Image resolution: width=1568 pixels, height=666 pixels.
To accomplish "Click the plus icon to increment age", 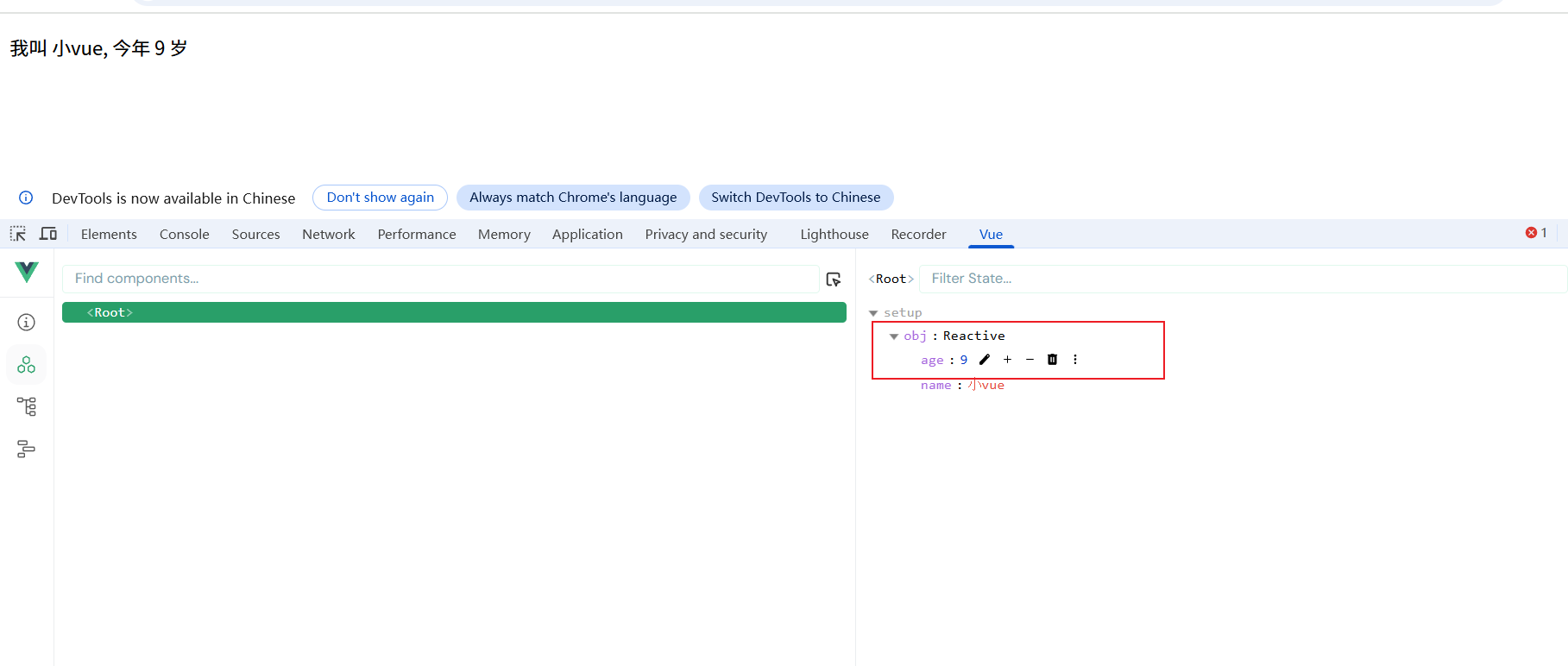I will [x=1007, y=360].
